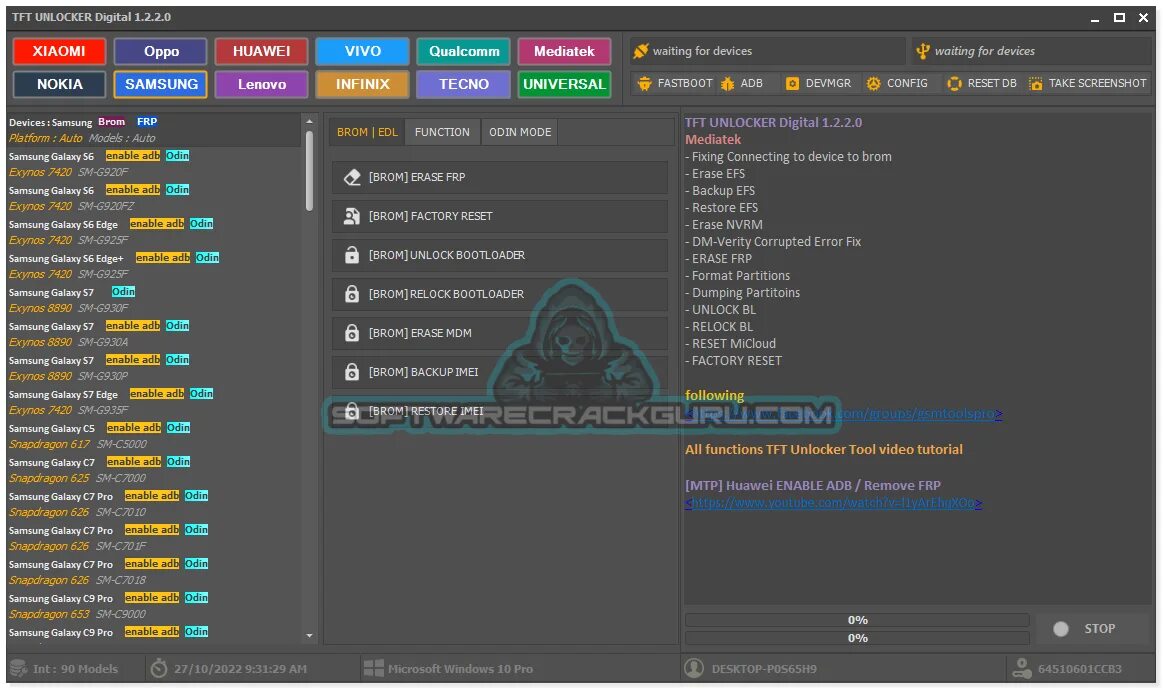Click the eraser icon for ERASE FRP

click(x=352, y=177)
